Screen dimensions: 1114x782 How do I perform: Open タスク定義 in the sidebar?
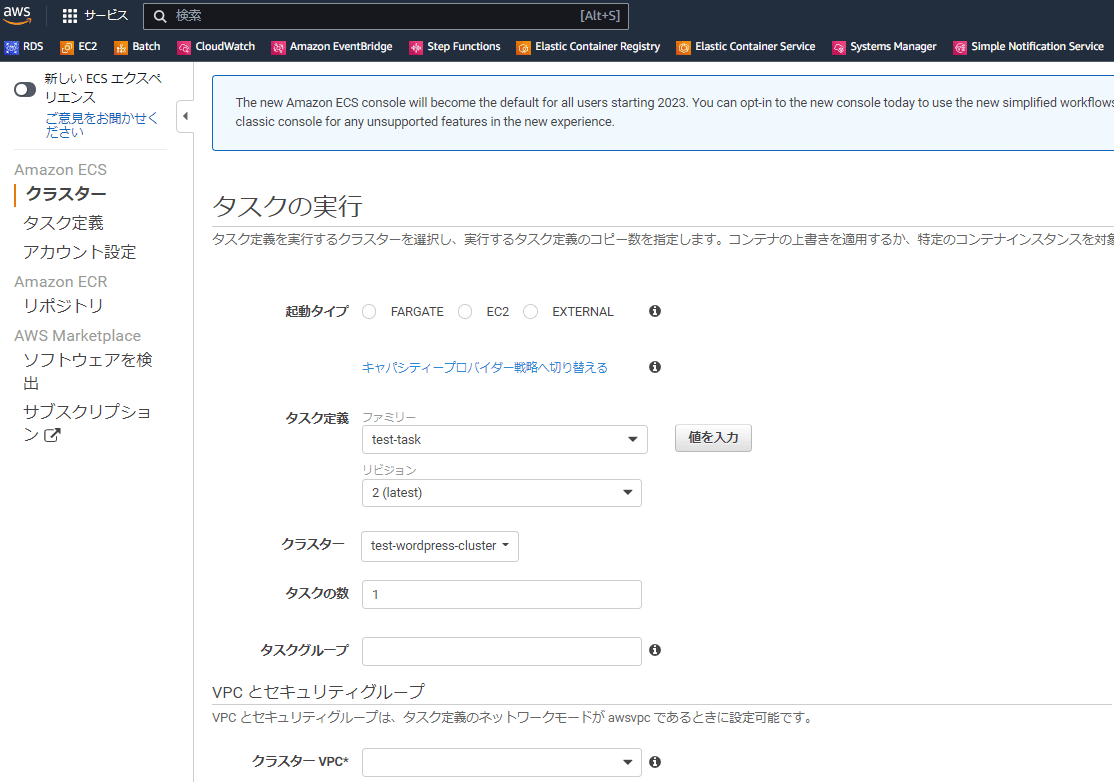(63, 223)
